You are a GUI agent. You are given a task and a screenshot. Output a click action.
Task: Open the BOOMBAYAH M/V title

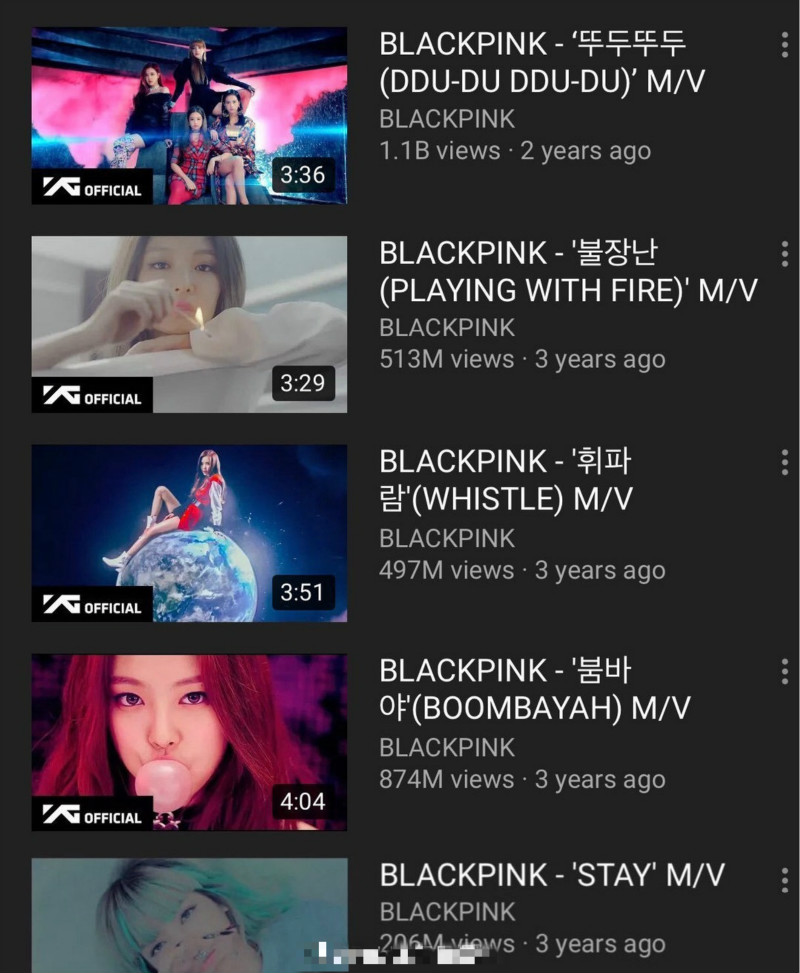click(534, 689)
